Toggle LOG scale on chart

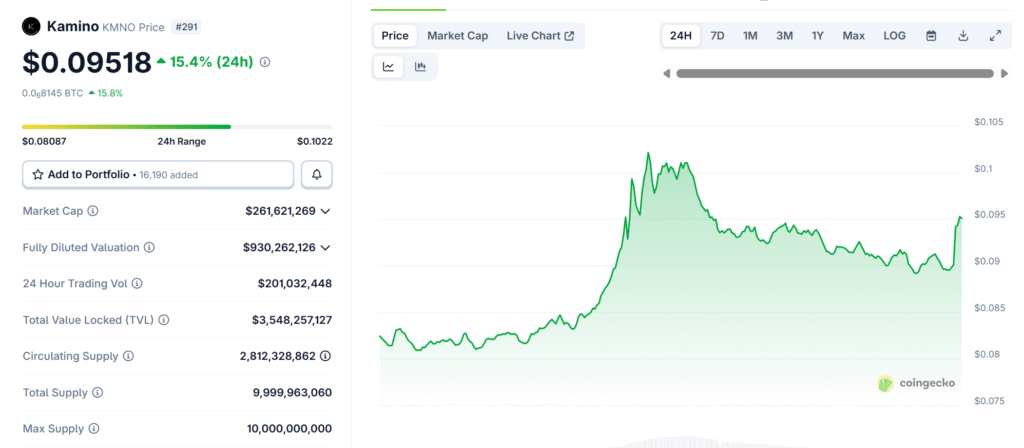point(894,36)
